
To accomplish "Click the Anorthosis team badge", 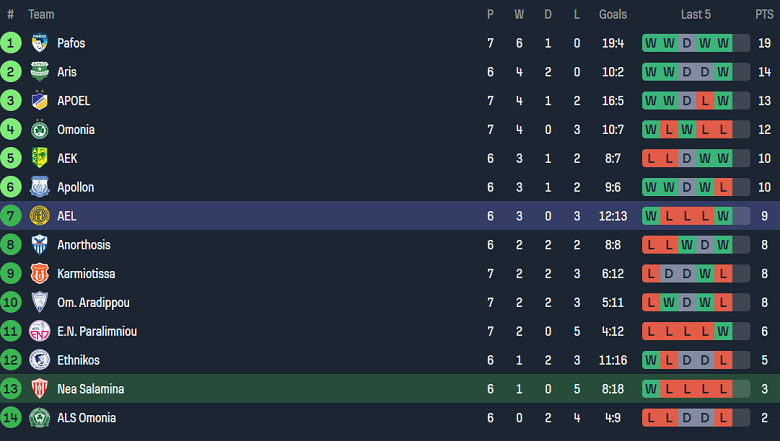I will (40, 245).
